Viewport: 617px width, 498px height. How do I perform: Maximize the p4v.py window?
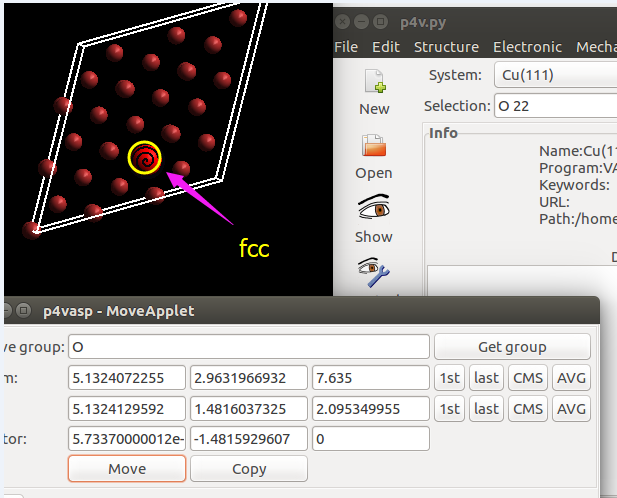[382, 20]
